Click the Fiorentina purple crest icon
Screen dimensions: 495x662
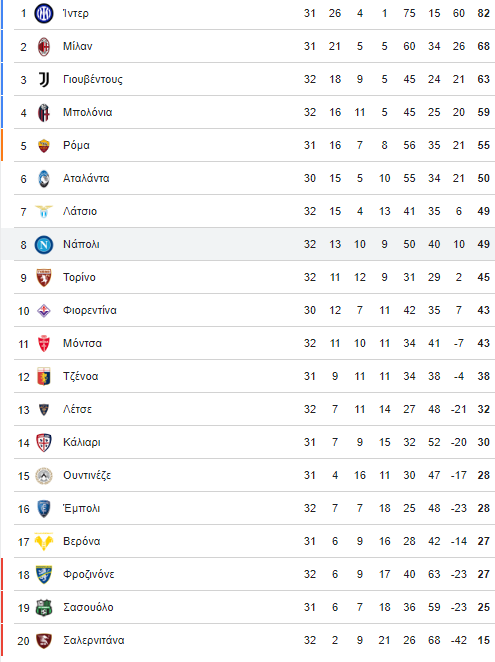[44, 311]
